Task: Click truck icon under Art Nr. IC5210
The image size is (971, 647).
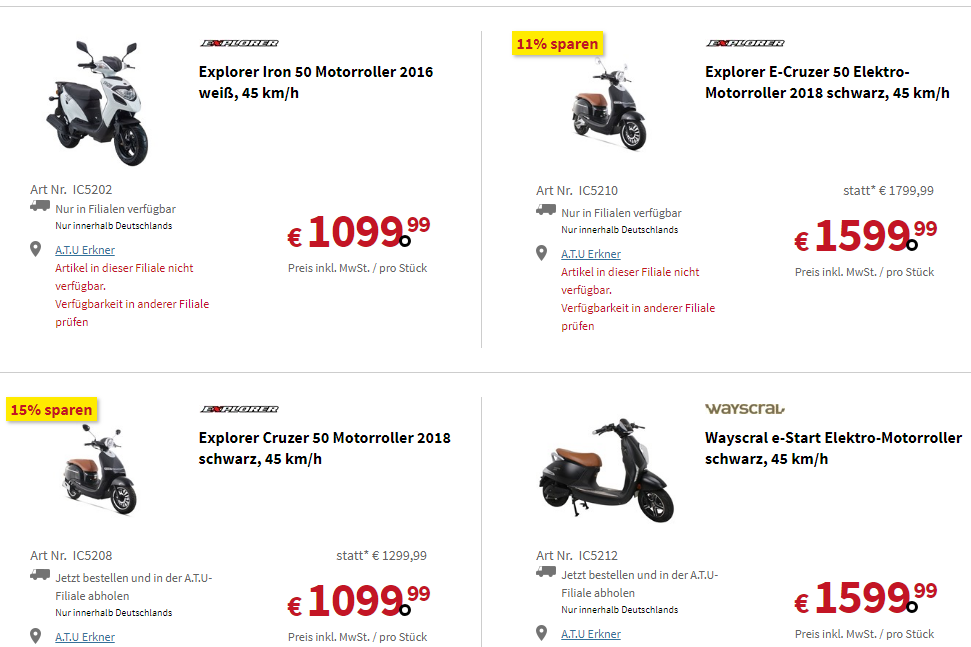Action: tap(546, 210)
